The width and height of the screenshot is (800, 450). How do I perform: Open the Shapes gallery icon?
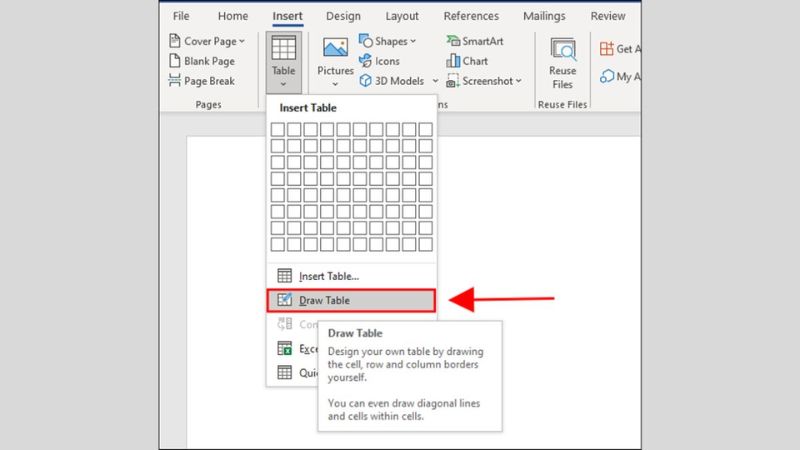(x=365, y=41)
